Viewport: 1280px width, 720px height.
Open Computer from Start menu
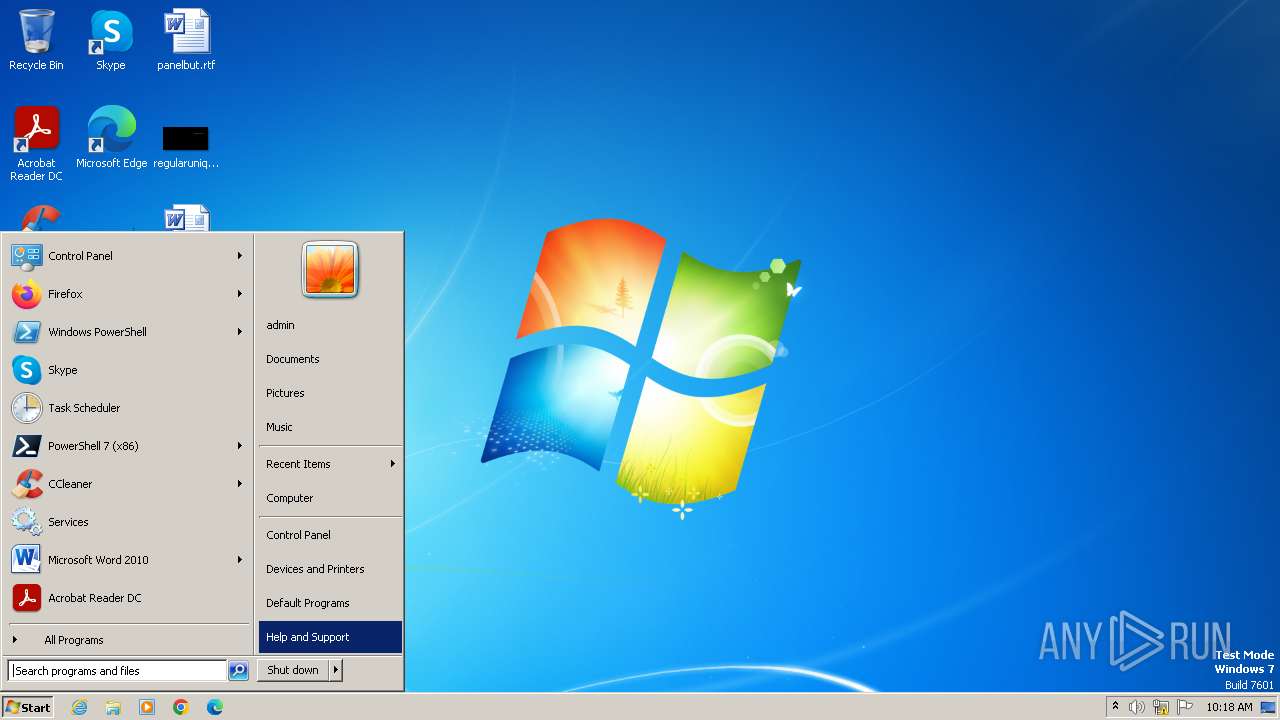point(330,498)
